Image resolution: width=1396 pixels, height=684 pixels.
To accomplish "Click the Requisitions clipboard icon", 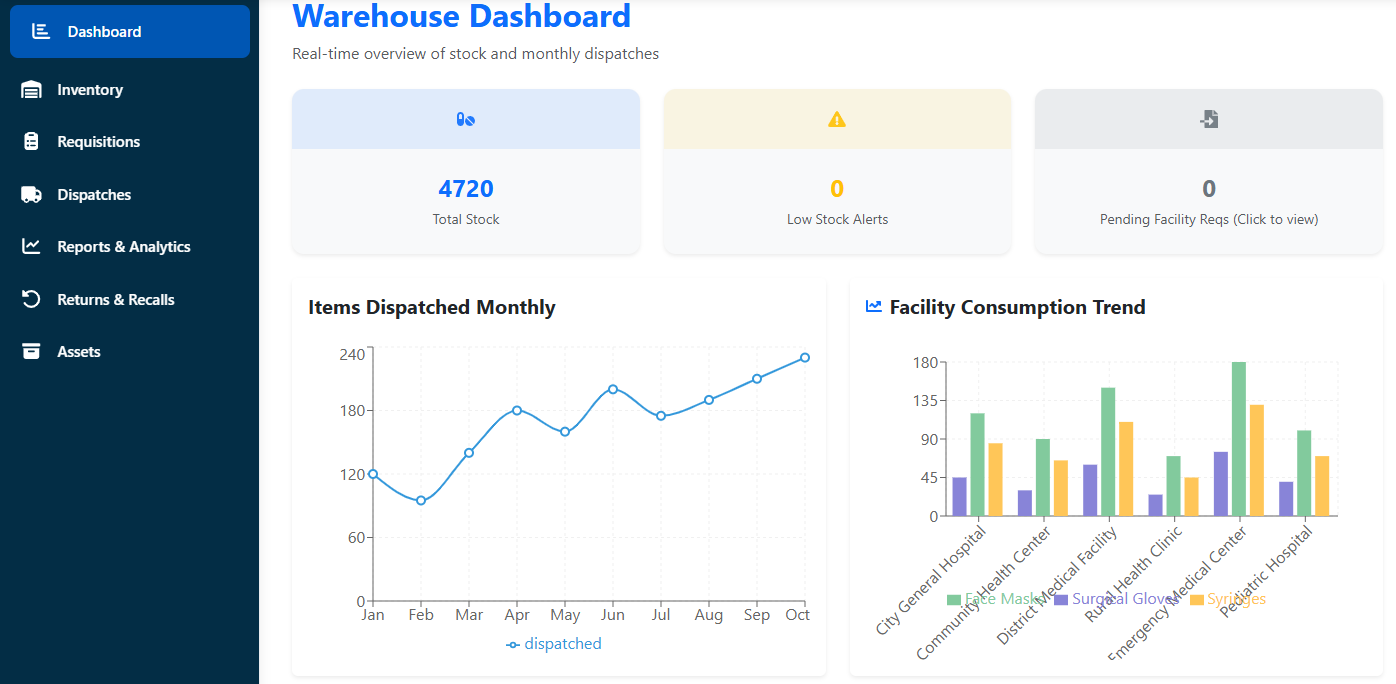I will tap(32, 142).
